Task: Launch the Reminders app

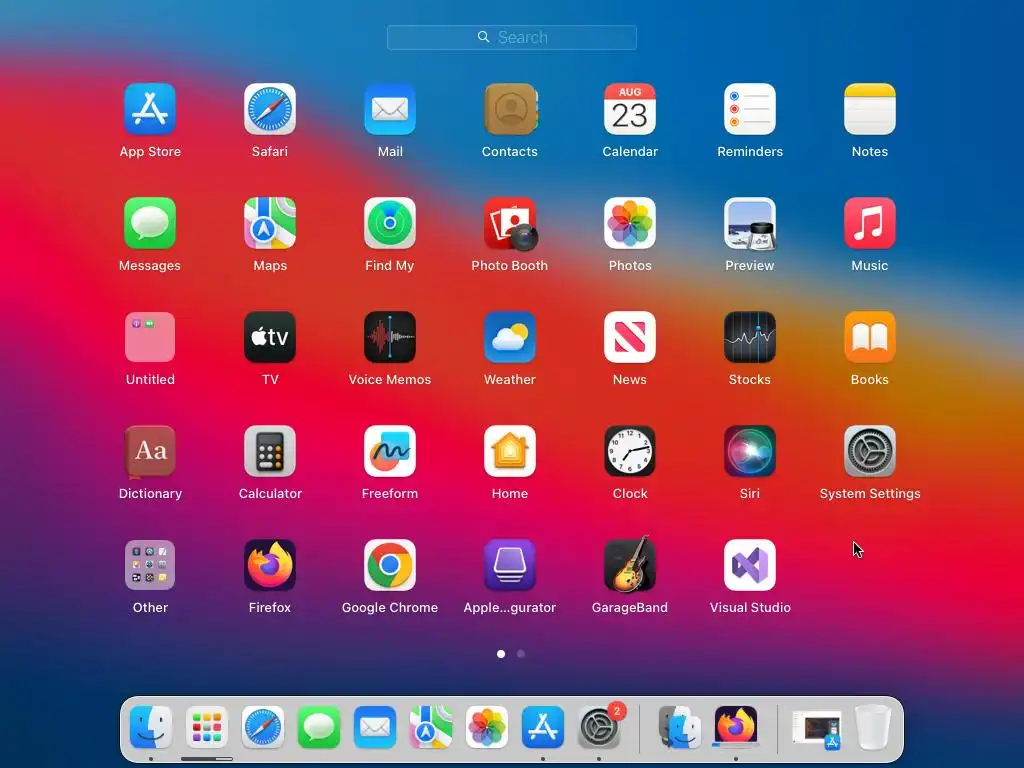Action: click(750, 109)
